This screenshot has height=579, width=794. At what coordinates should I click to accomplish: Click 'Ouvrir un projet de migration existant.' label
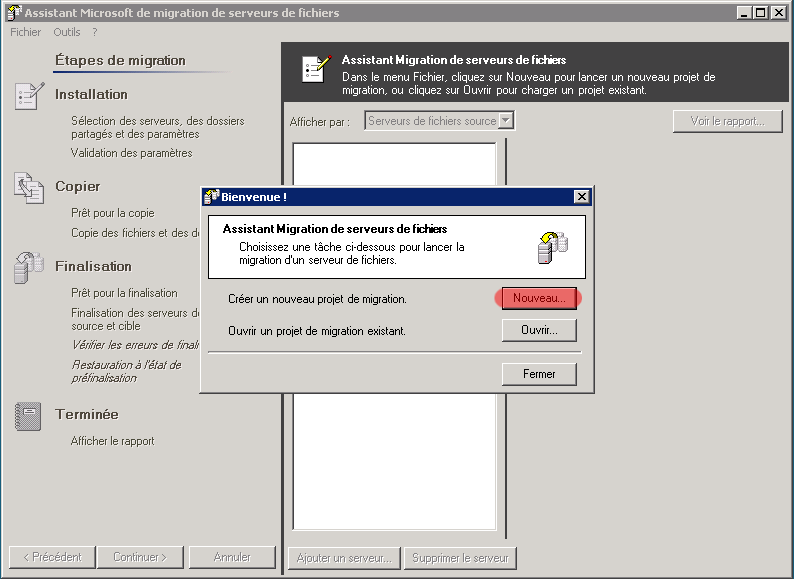tap(317, 331)
